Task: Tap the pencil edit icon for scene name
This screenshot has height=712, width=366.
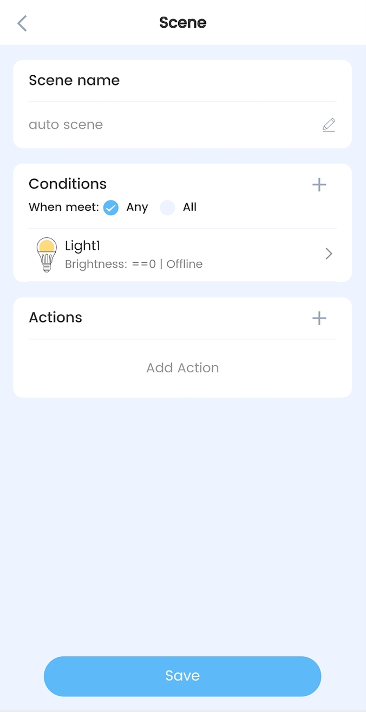Action: [329, 125]
